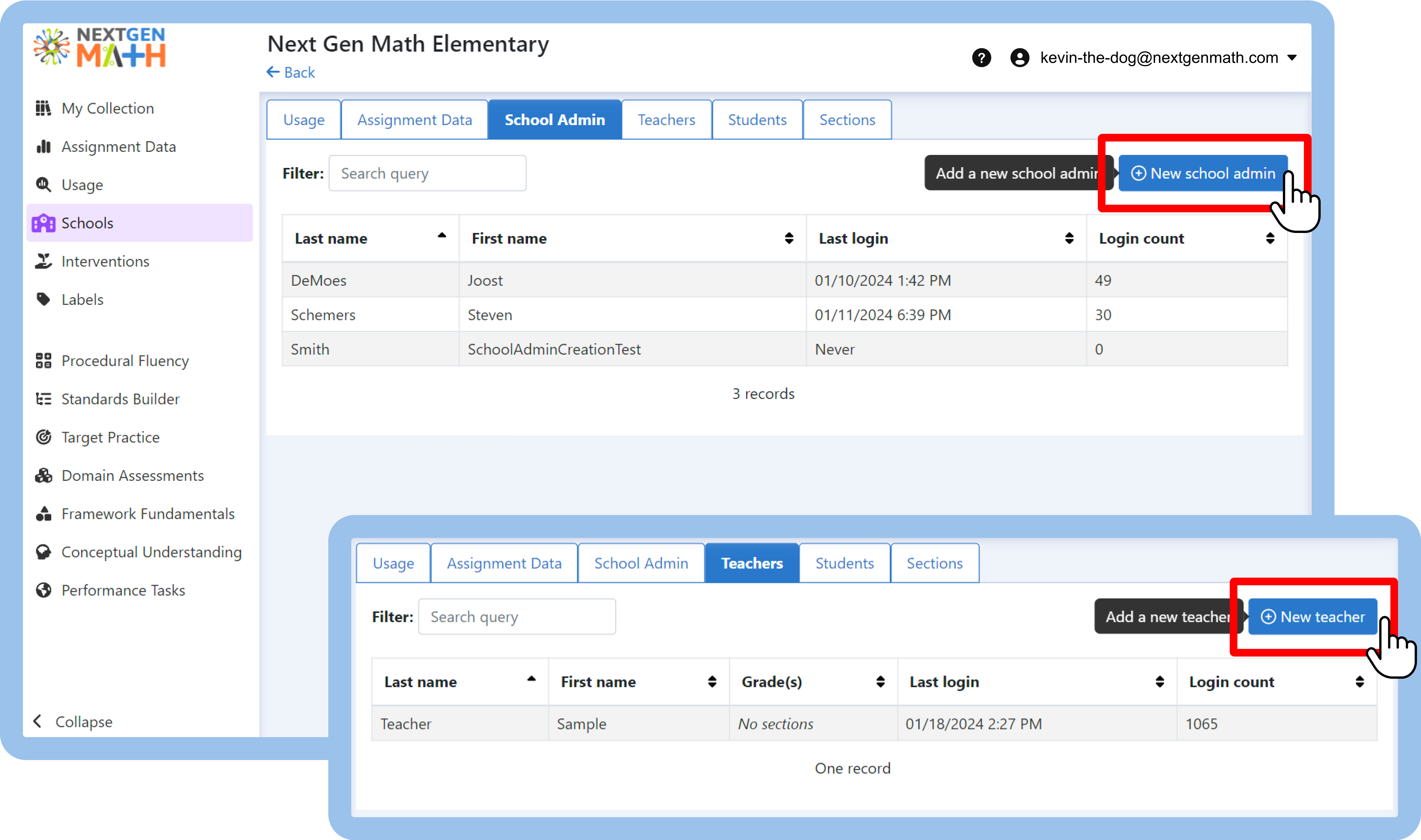Click the Schools building icon
1421x840 pixels.
[44, 223]
